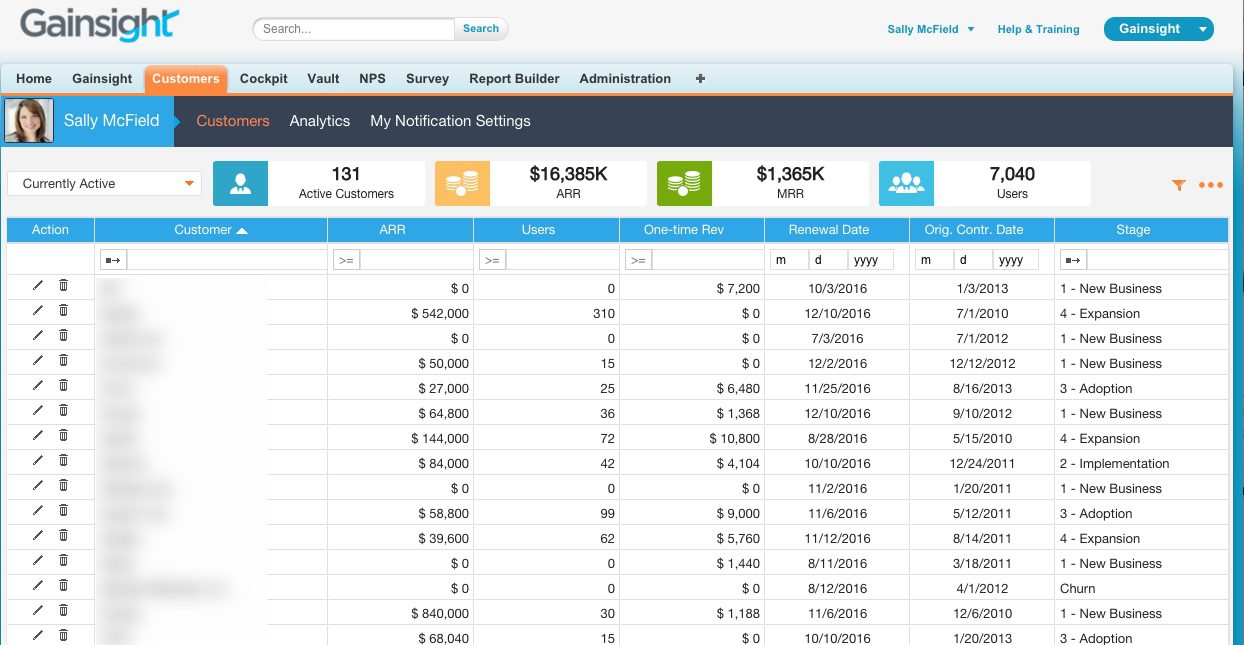Open the three-dot more options menu
Viewport: 1244px width, 645px height.
pos(1210,185)
